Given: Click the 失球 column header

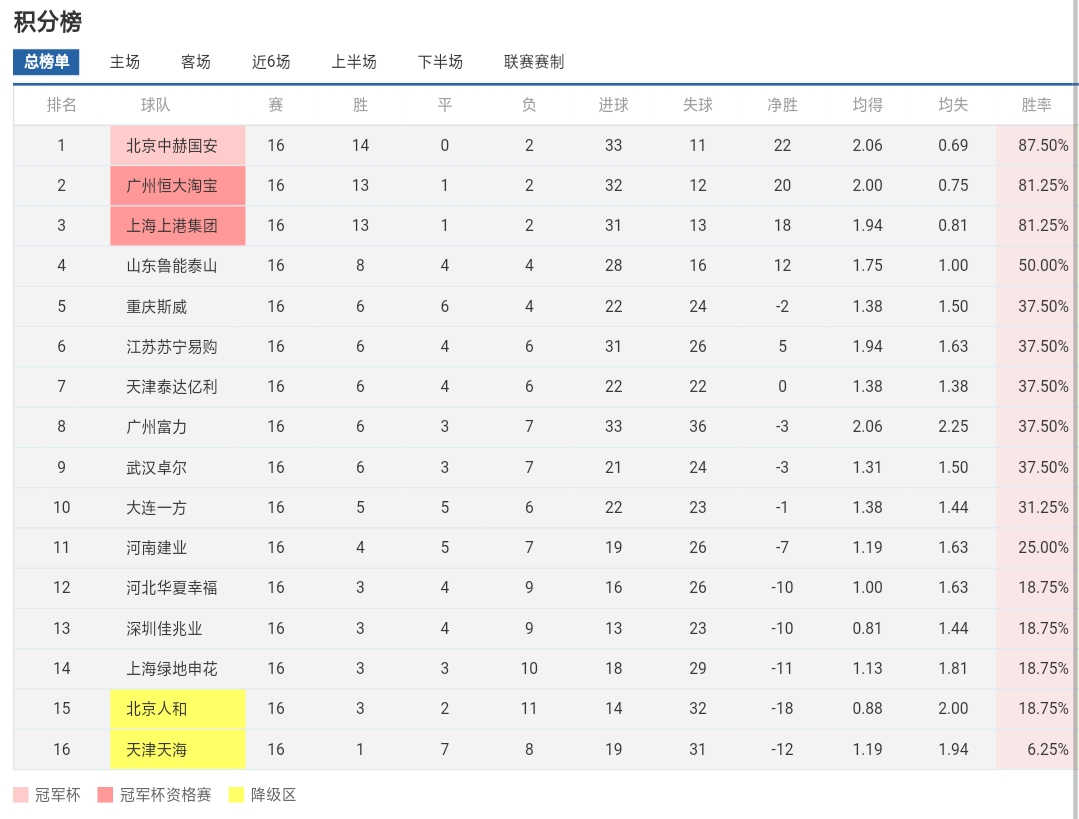Looking at the screenshot, I should tap(698, 105).
